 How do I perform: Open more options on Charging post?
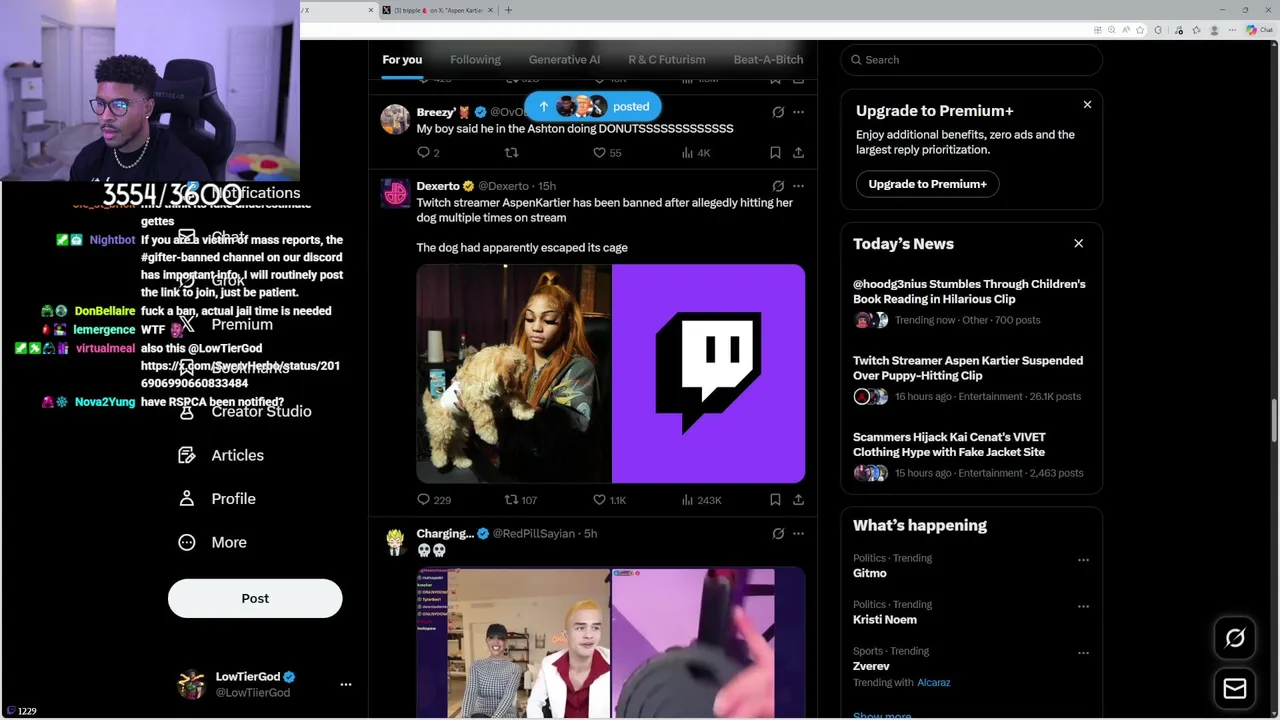[798, 534]
